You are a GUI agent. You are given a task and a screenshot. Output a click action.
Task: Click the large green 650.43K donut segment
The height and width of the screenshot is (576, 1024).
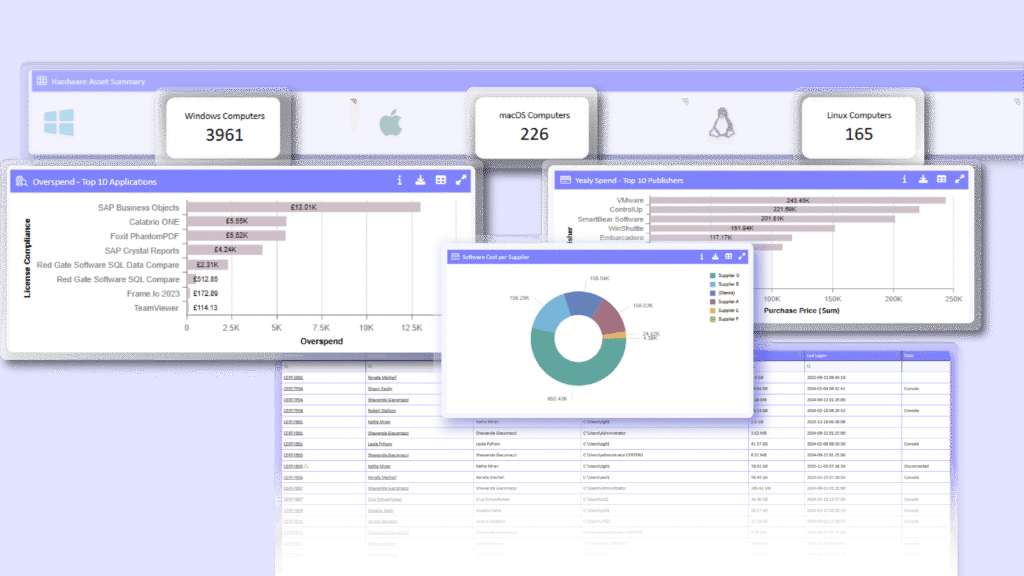coord(577,372)
